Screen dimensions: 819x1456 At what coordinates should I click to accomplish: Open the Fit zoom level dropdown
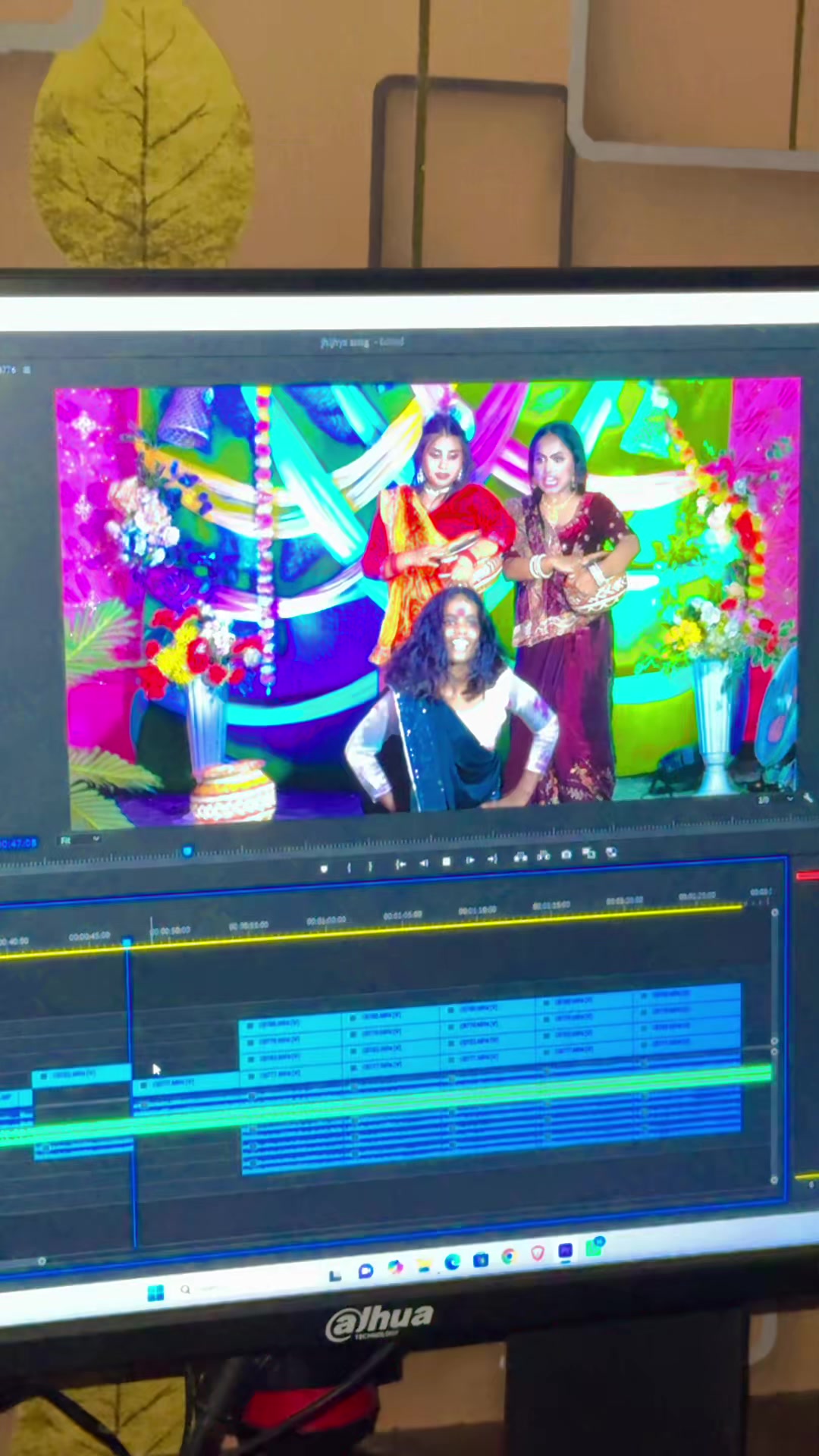80,840
